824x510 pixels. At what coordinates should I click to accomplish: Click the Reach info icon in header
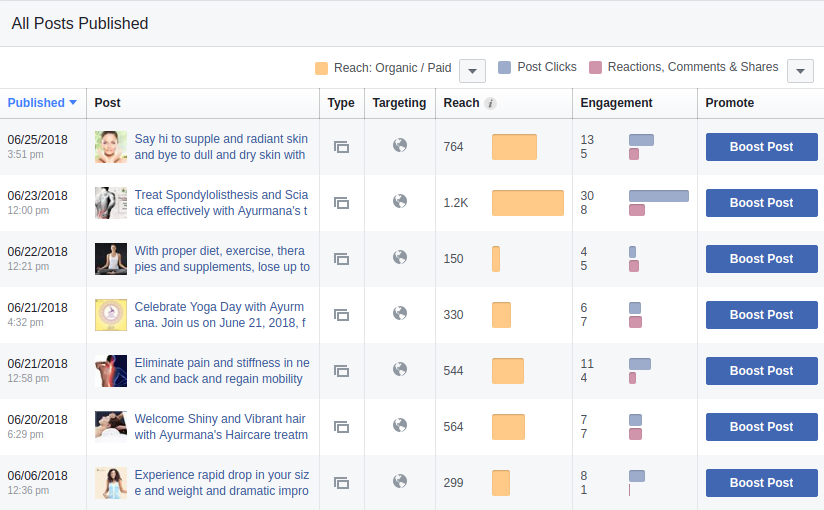point(491,103)
